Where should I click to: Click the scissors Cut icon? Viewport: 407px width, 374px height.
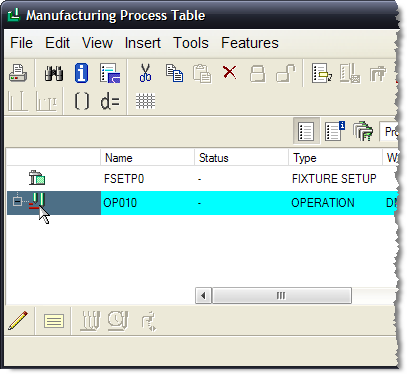tap(145, 73)
